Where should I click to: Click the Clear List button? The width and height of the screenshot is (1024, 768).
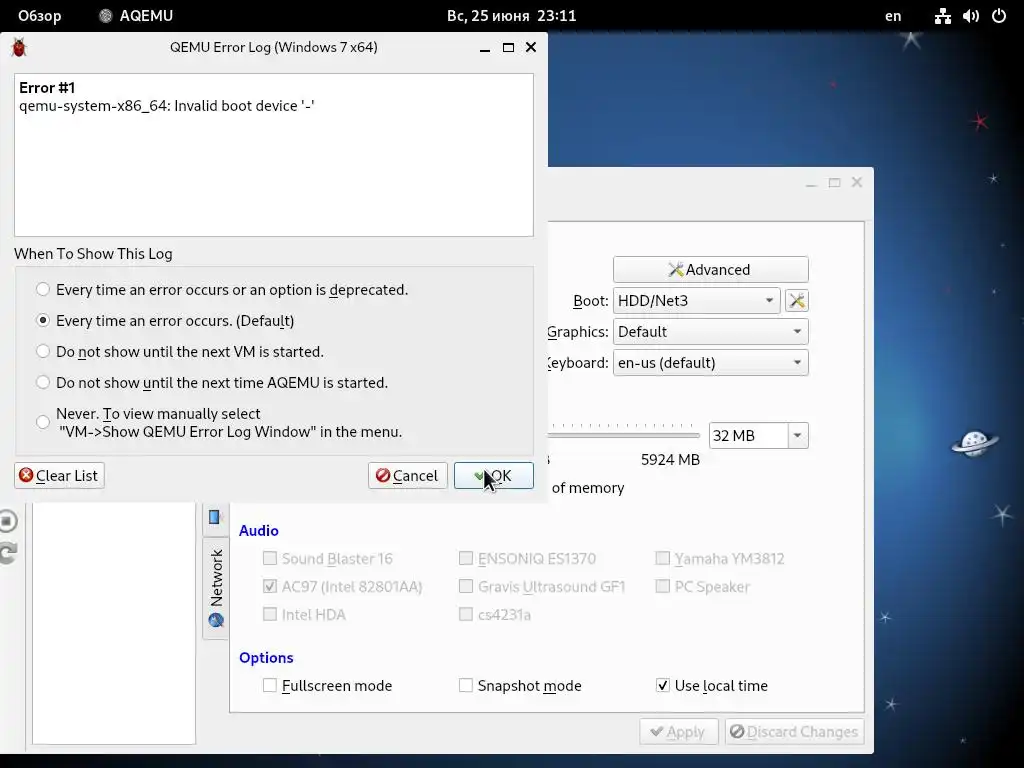point(59,475)
